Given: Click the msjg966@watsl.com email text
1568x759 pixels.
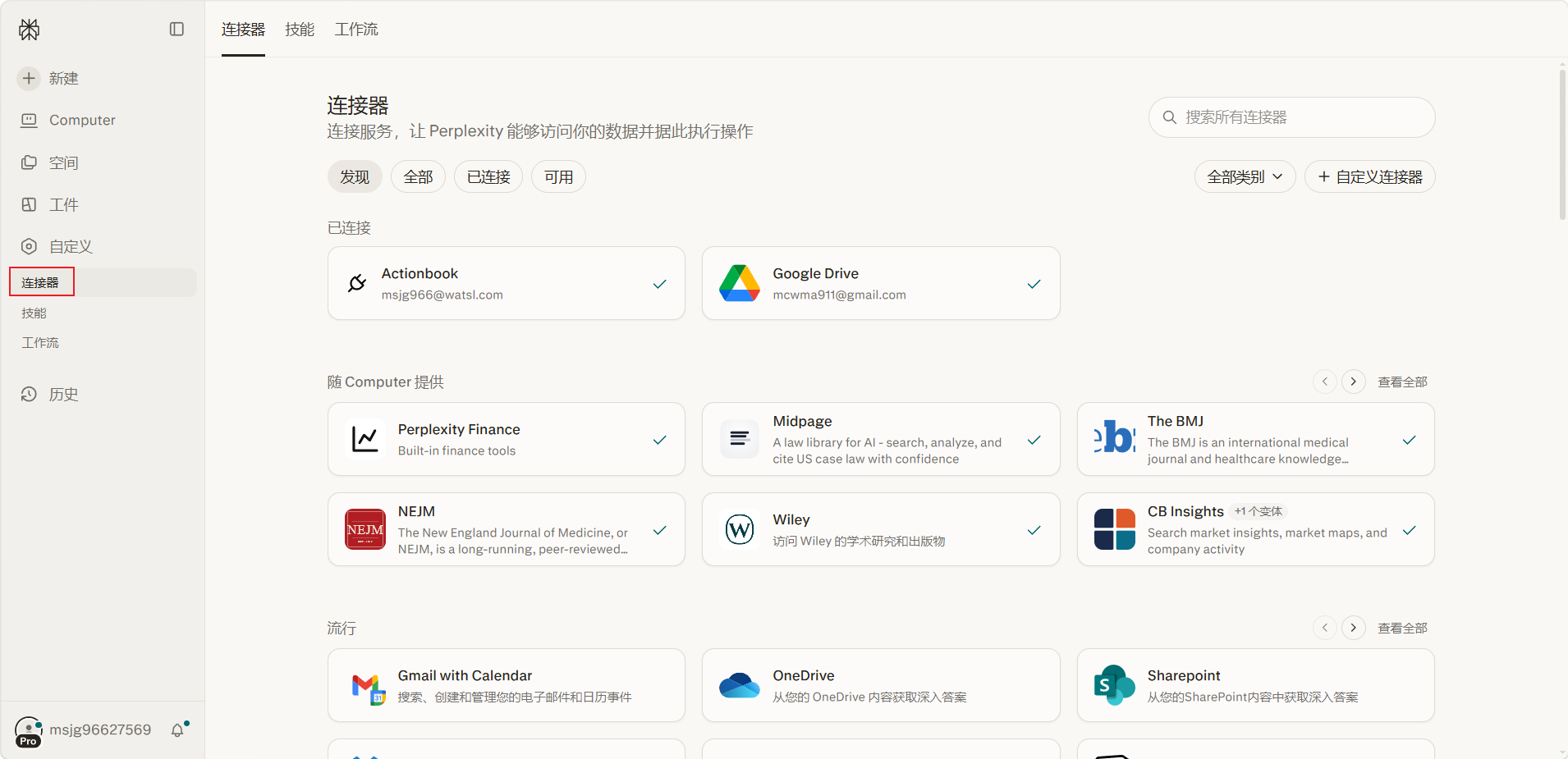Looking at the screenshot, I should (x=442, y=295).
